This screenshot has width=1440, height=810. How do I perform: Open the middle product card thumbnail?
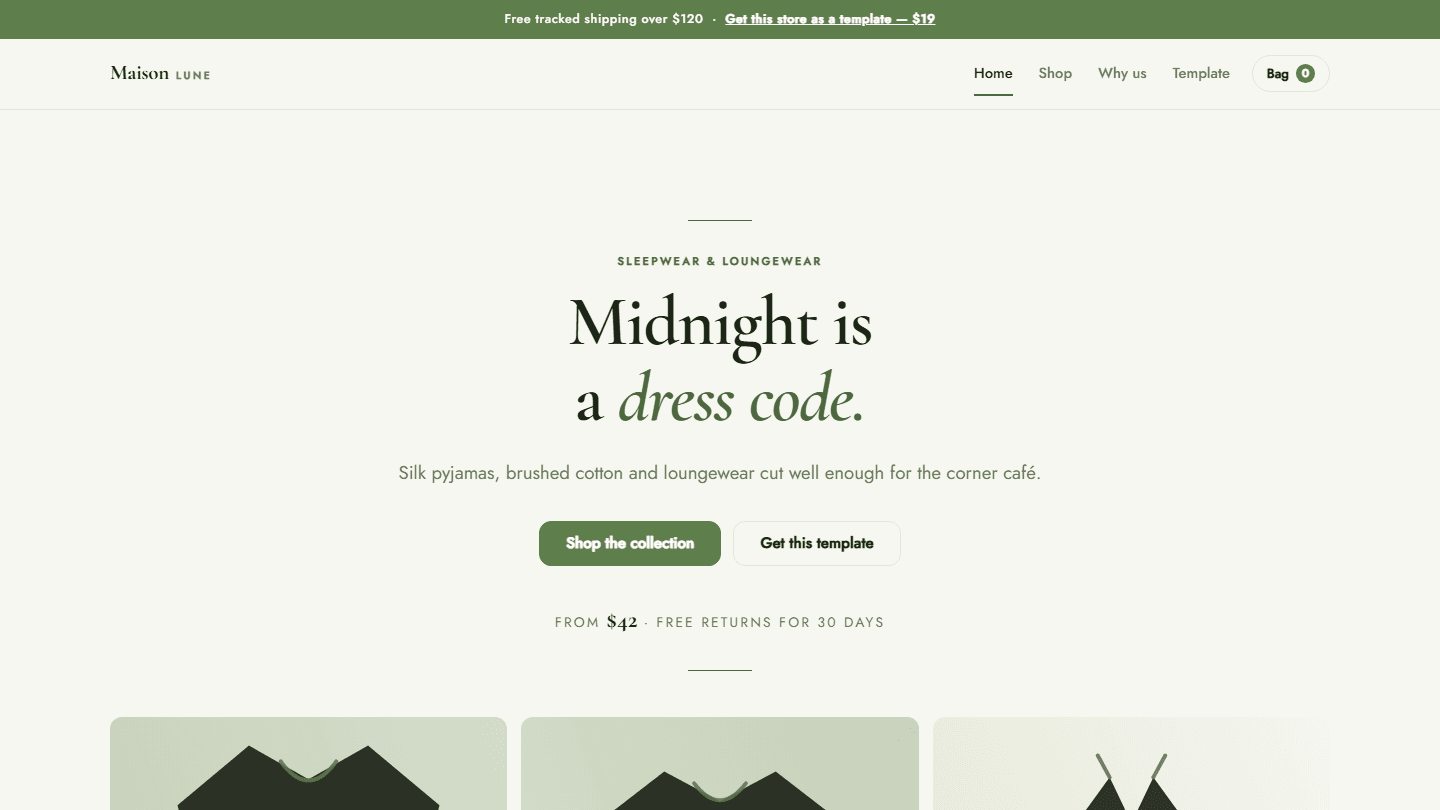tap(720, 764)
